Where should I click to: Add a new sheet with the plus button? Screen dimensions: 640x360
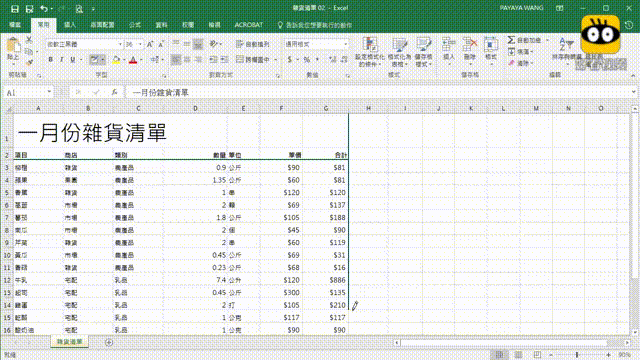109,342
